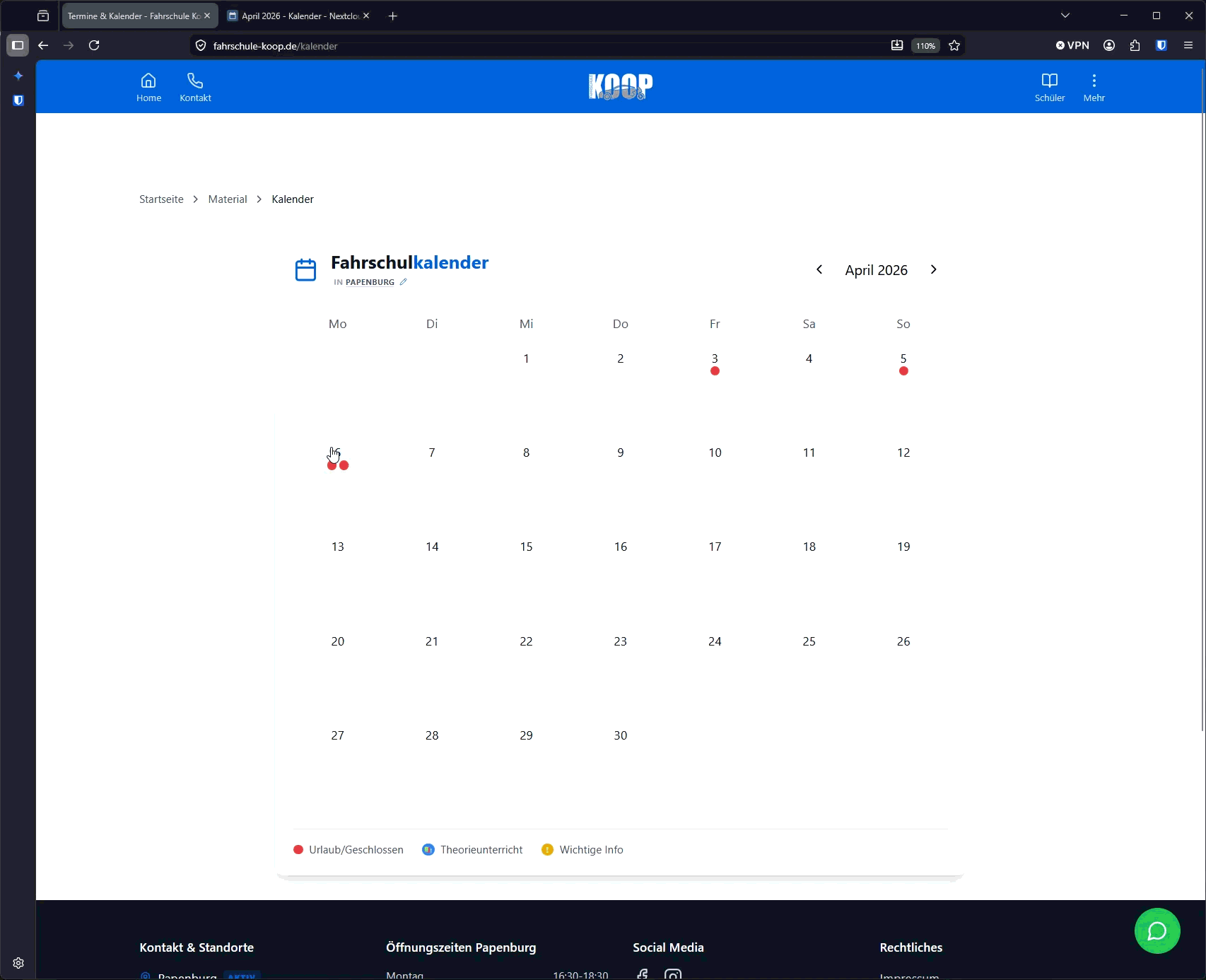Click the Wichtige Info yellow legend dot
1206x980 pixels.
pos(547,850)
